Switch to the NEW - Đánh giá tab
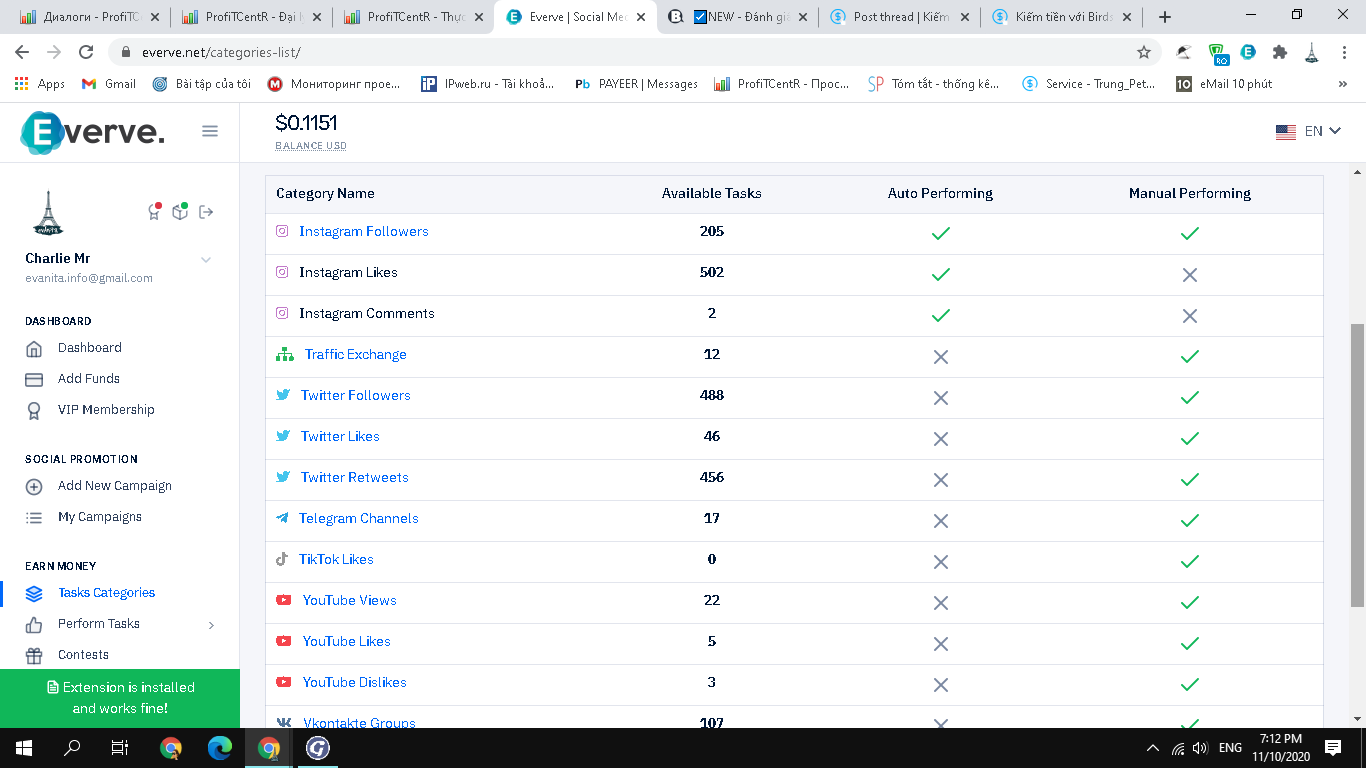 click(737, 17)
